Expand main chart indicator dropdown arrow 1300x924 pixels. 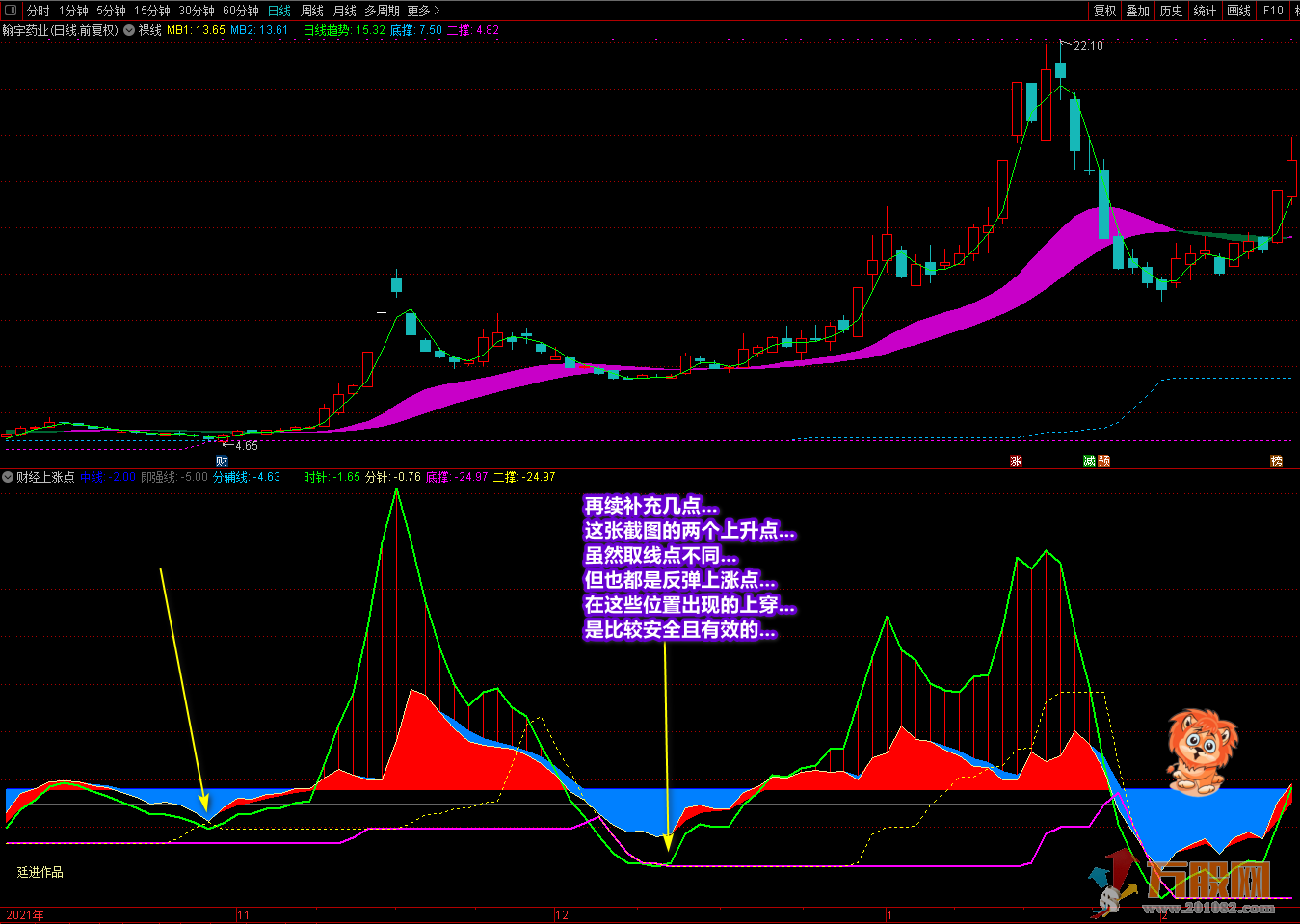129,30
